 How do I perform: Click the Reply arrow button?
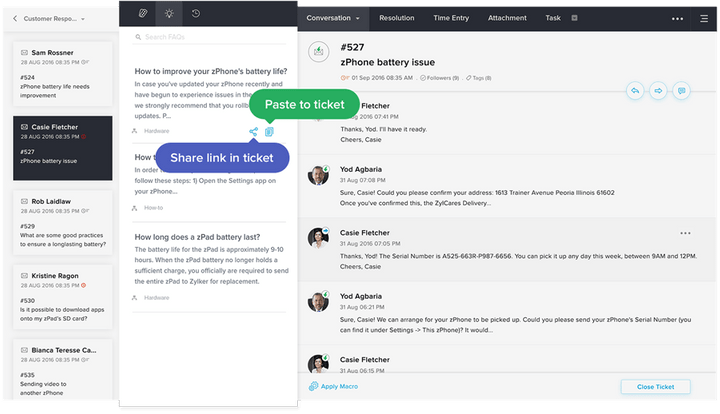click(x=635, y=90)
